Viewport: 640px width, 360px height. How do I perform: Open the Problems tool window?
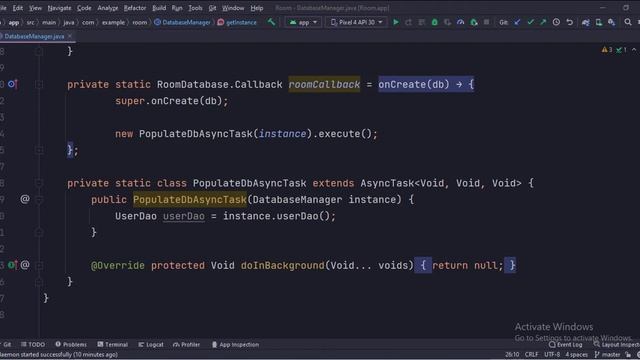click(71, 344)
